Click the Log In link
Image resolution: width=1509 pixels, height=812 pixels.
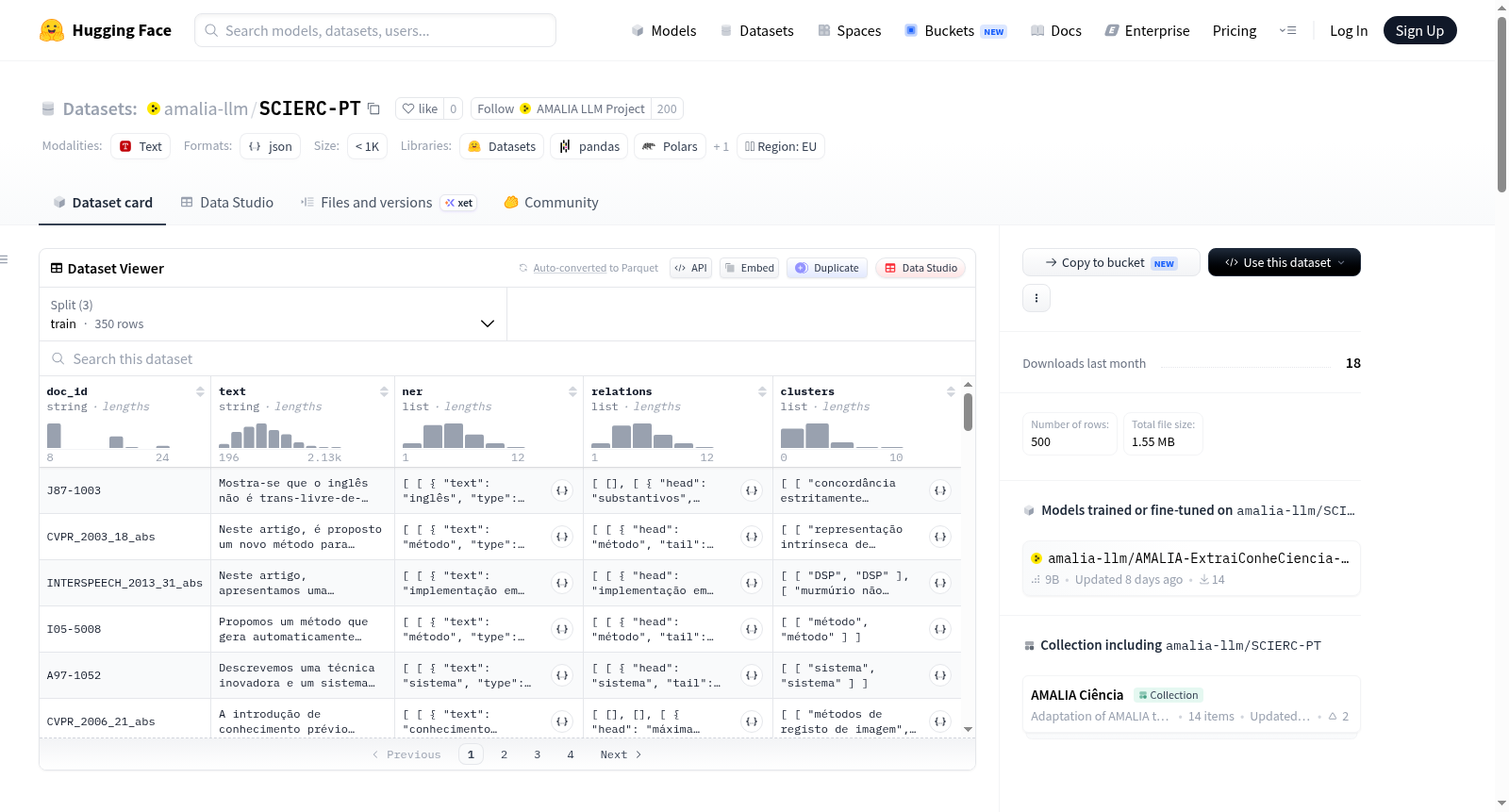(1349, 30)
